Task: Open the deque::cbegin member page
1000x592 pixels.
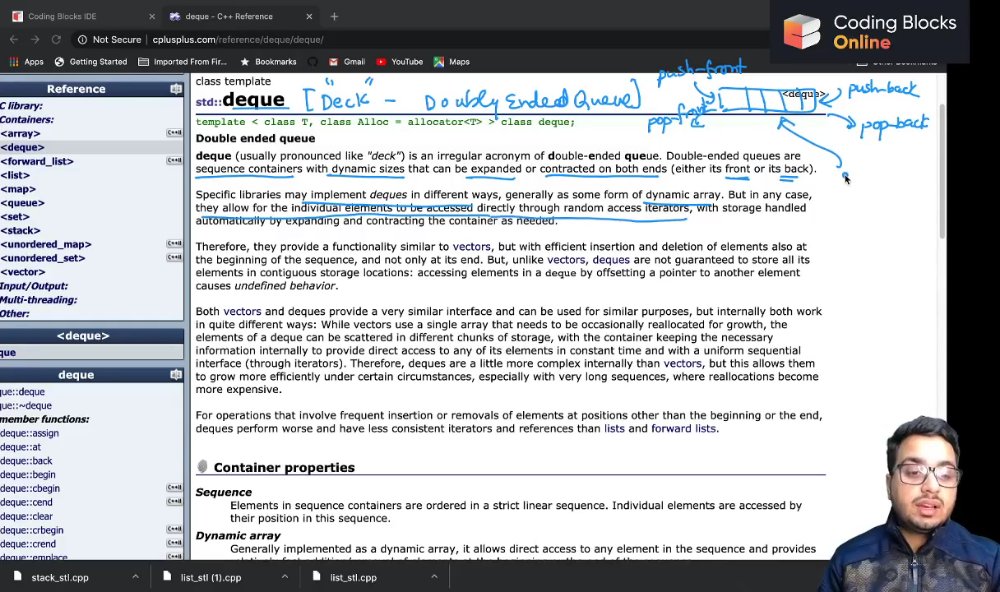Action: click(x=30, y=489)
